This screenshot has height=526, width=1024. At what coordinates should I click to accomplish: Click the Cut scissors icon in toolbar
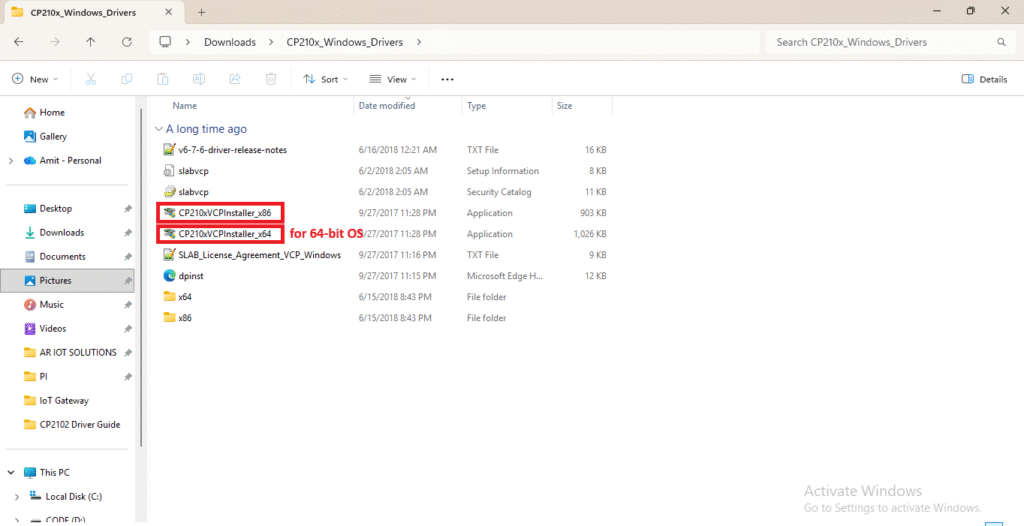(91, 79)
